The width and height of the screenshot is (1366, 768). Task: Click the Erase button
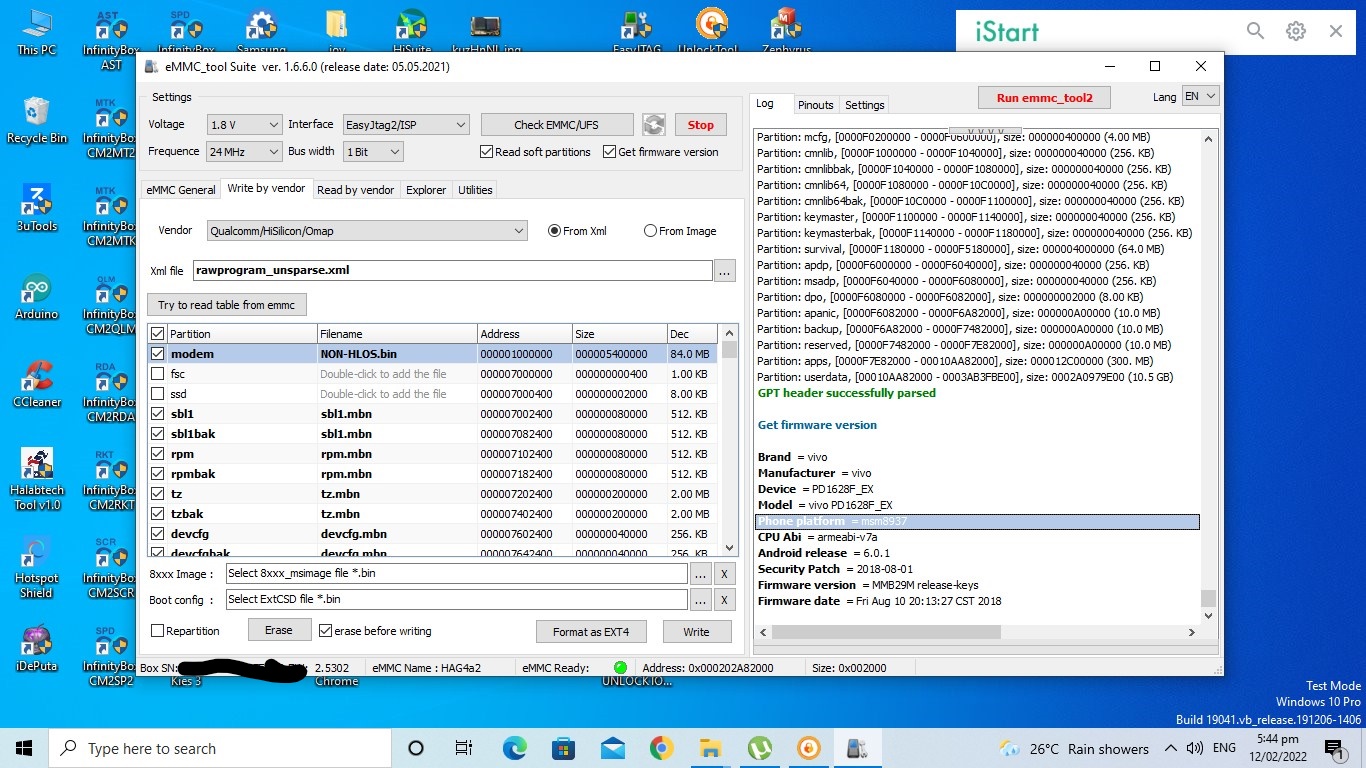tap(278, 630)
